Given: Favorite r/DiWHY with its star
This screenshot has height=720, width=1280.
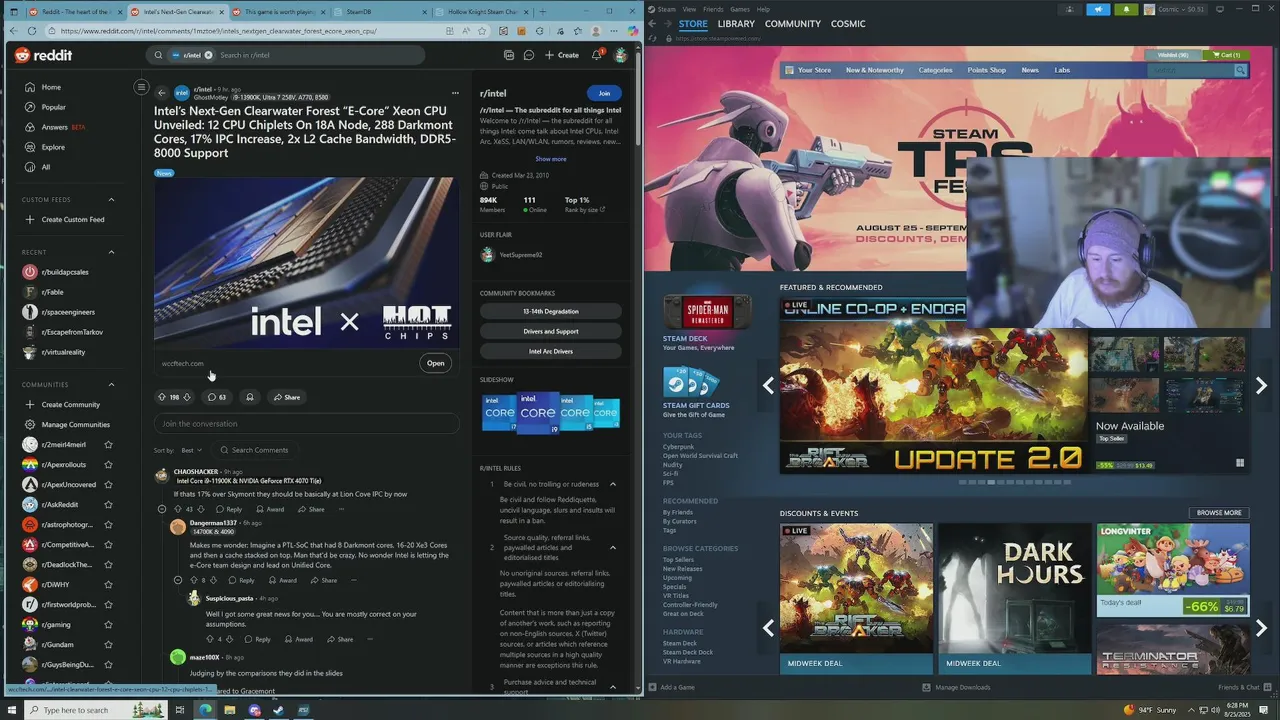Looking at the screenshot, I should [108, 585].
